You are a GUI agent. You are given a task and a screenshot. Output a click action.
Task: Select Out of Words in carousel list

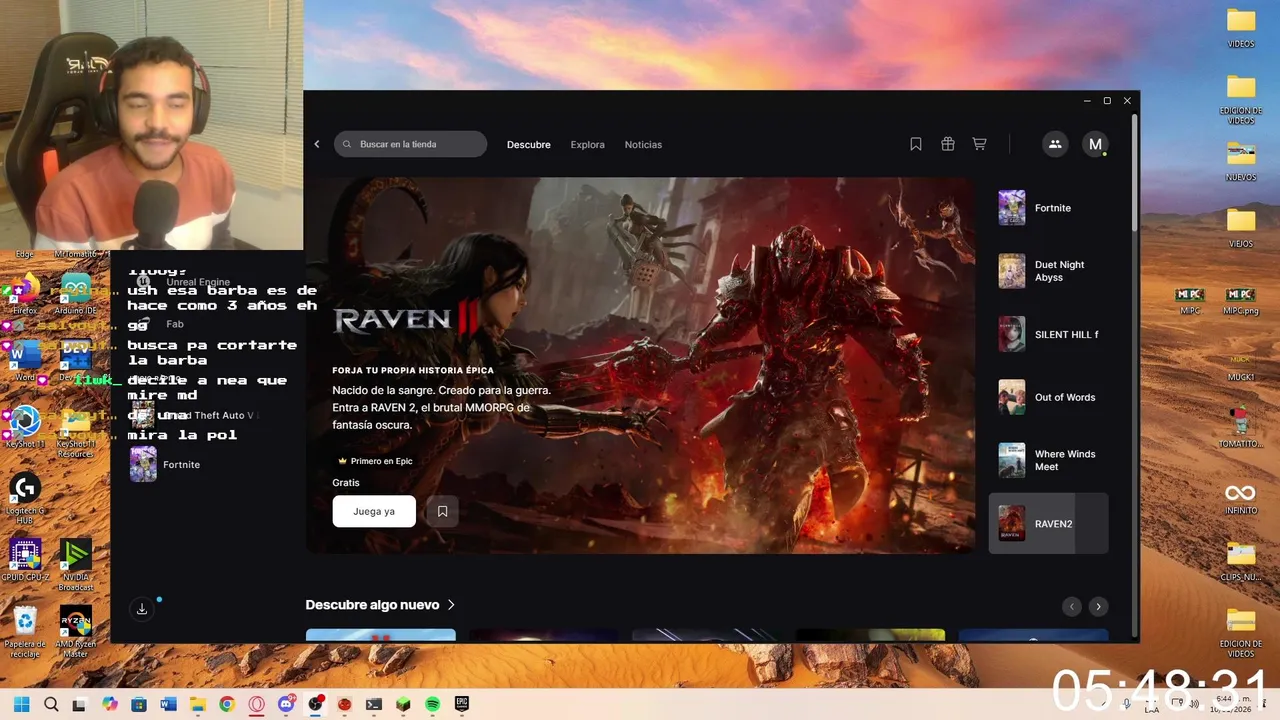pyautogui.click(x=1048, y=397)
